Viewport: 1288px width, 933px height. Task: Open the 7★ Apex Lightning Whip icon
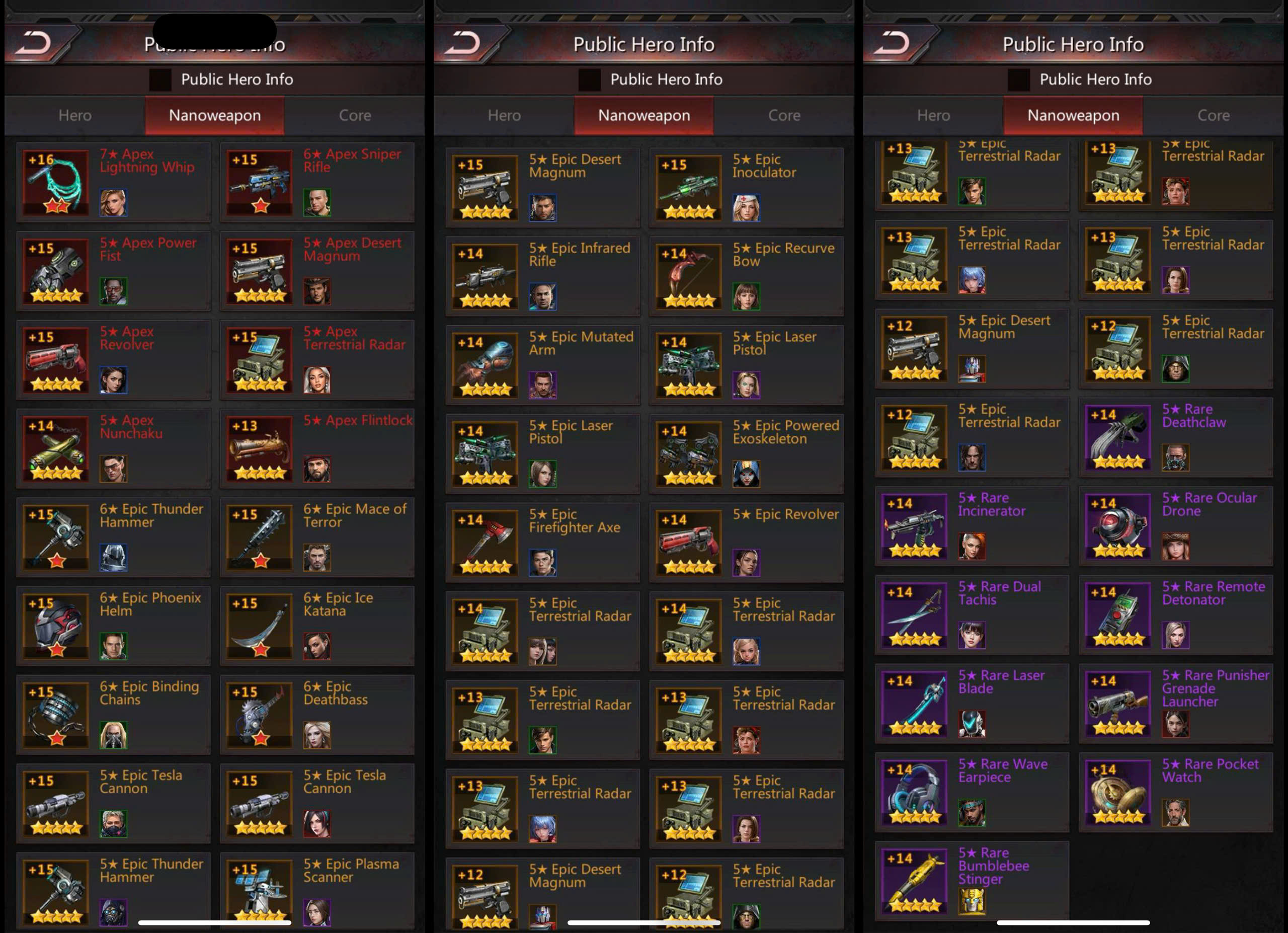tap(56, 182)
